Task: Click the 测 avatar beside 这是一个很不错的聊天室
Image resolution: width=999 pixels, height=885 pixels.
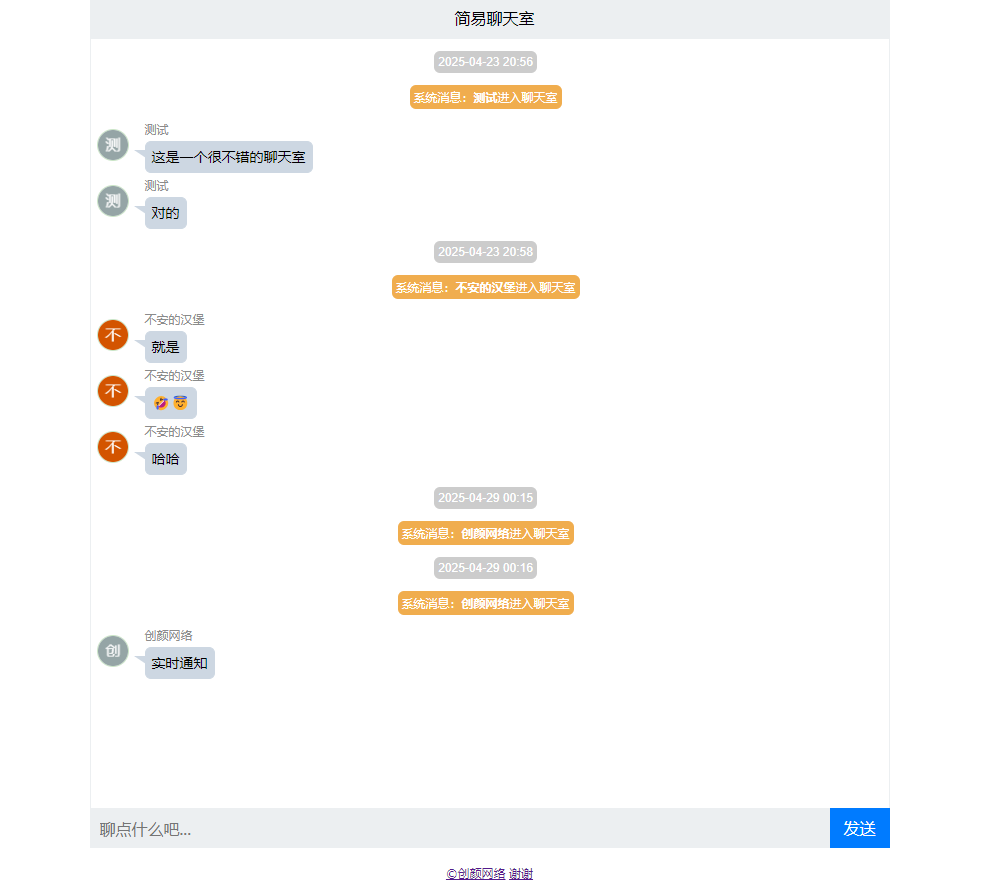Action: [113, 145]
